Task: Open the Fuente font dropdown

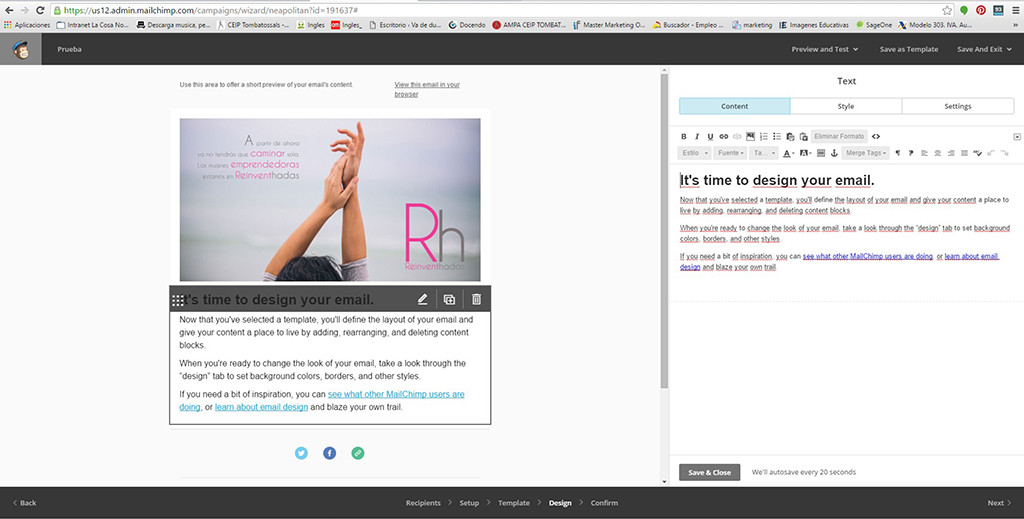Action: coord(729,153)
